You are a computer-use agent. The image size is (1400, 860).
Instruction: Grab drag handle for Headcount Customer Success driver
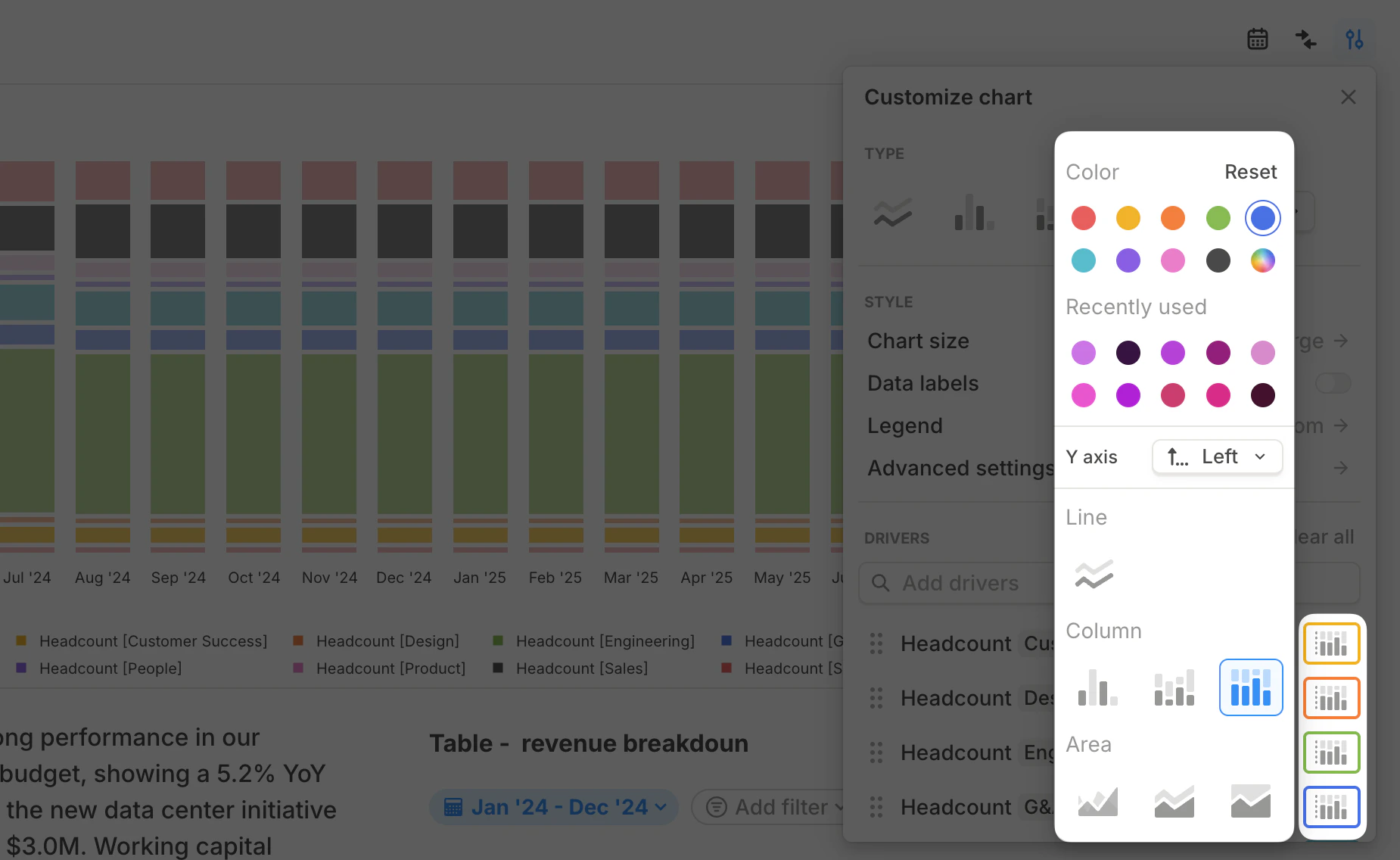[876, 643]
